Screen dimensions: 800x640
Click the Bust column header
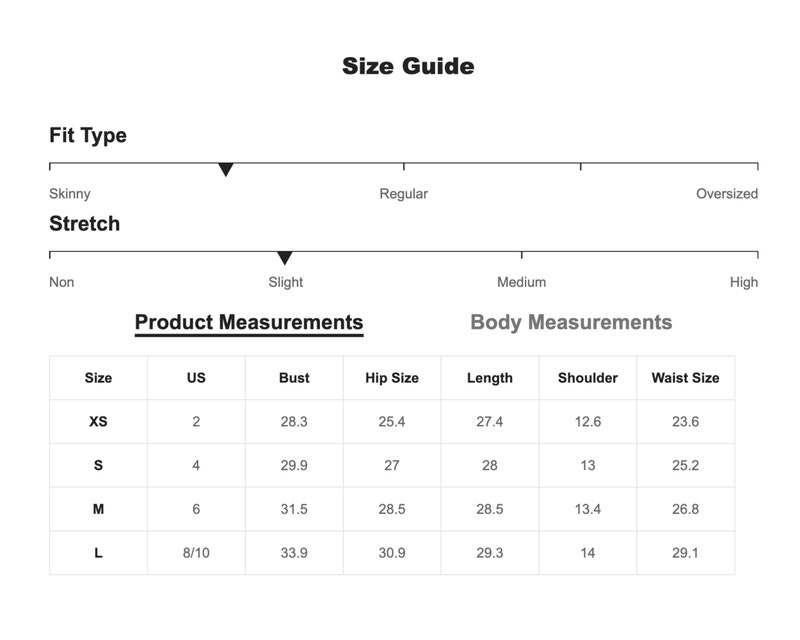point(294,378)
